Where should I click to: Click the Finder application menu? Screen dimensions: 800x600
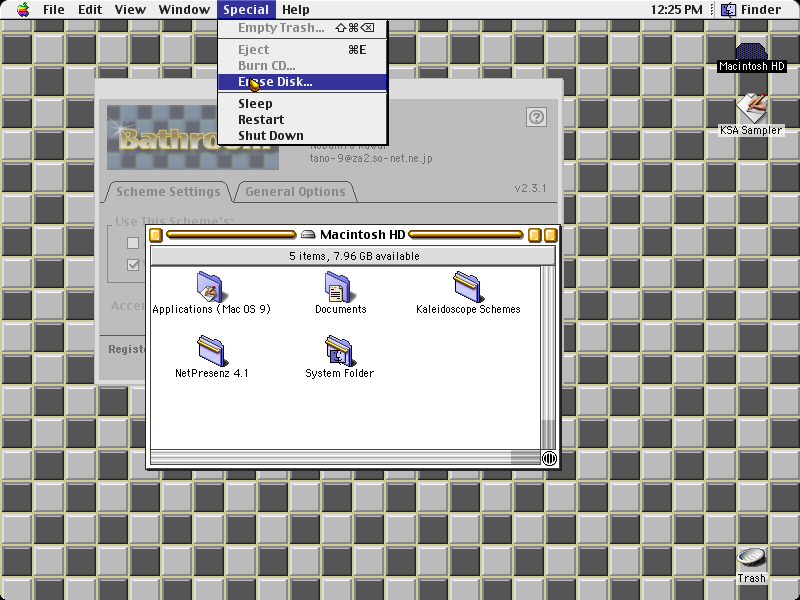click(x=751, y=9)
